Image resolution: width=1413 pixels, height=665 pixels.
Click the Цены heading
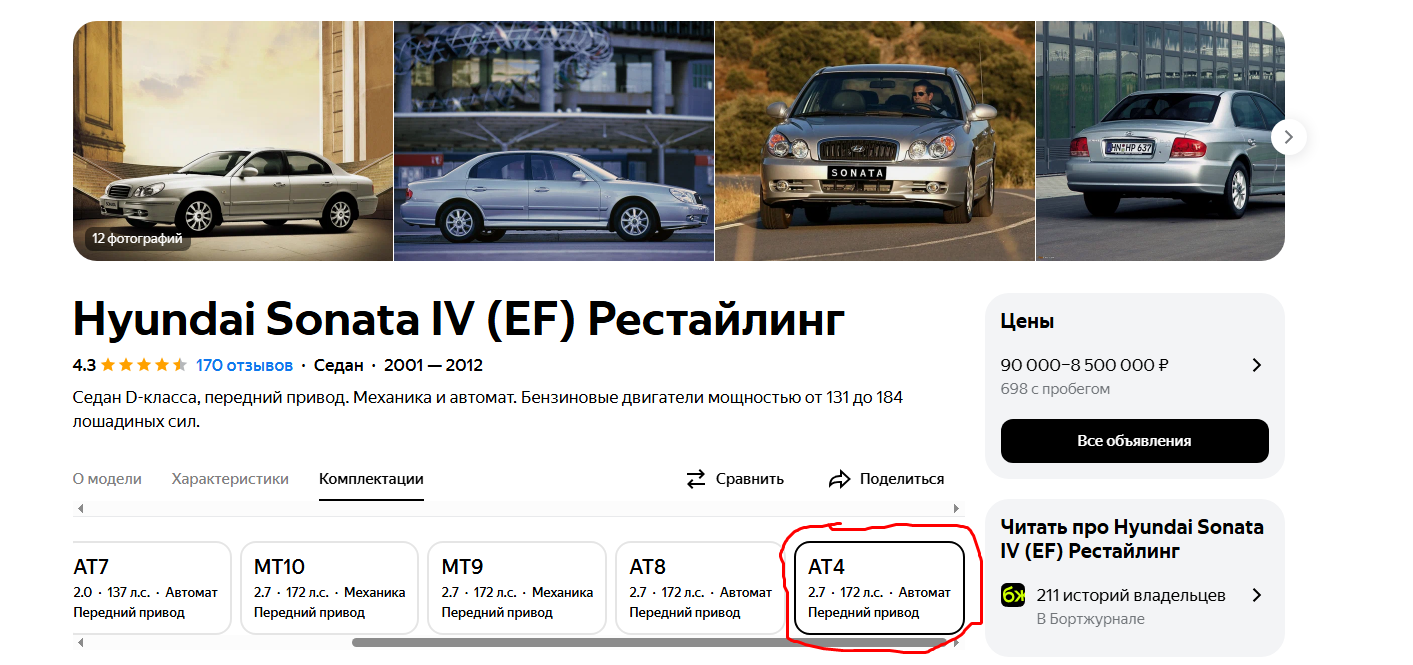1028,321
